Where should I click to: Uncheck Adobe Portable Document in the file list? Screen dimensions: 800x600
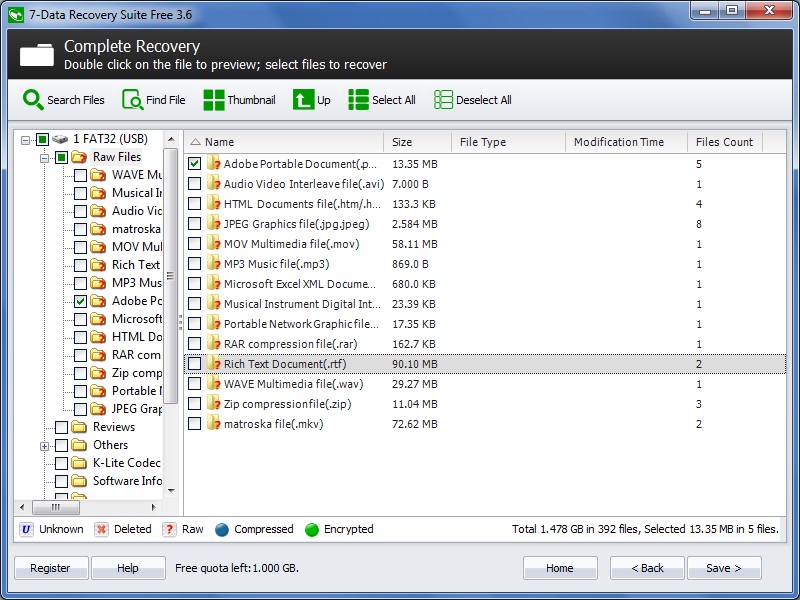point(194,164)
